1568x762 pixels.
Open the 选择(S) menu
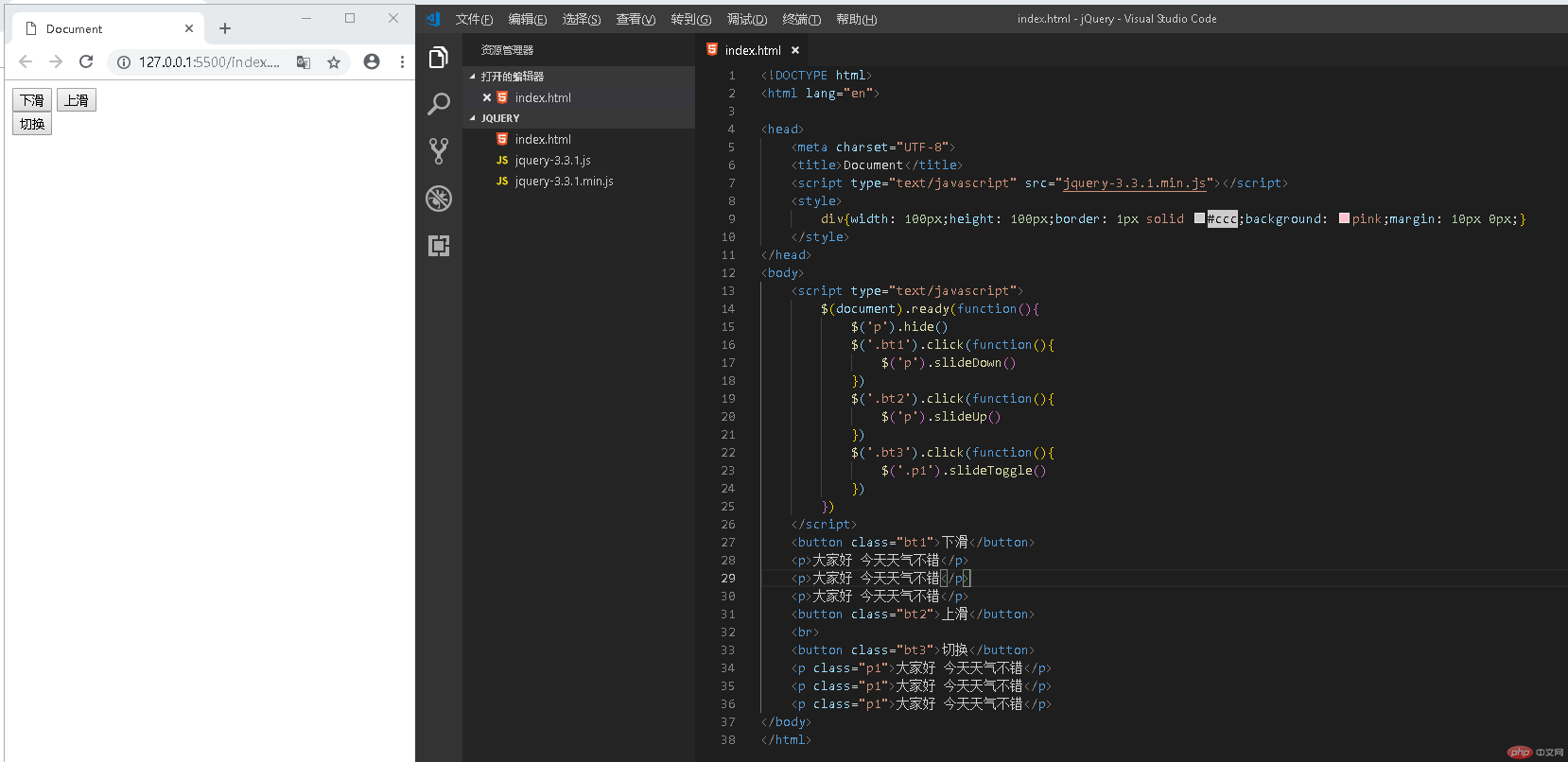coord(582,19)
